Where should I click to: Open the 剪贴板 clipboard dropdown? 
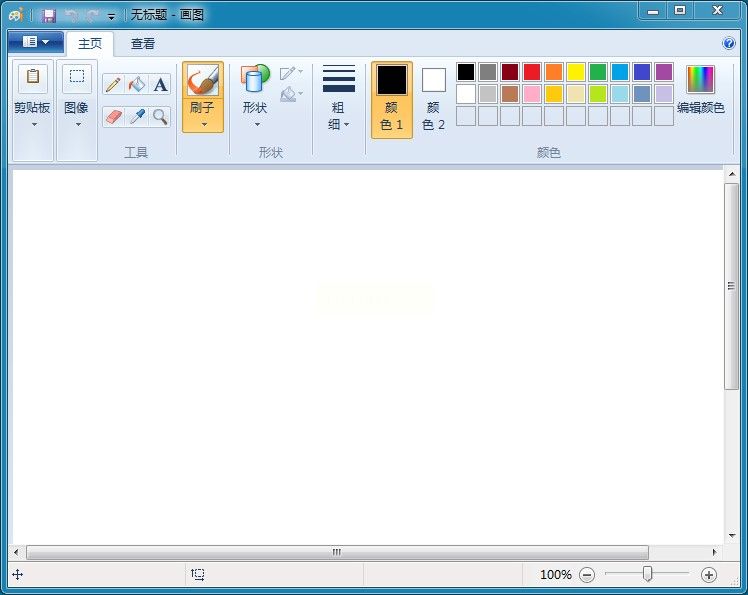tap(33, 124)
